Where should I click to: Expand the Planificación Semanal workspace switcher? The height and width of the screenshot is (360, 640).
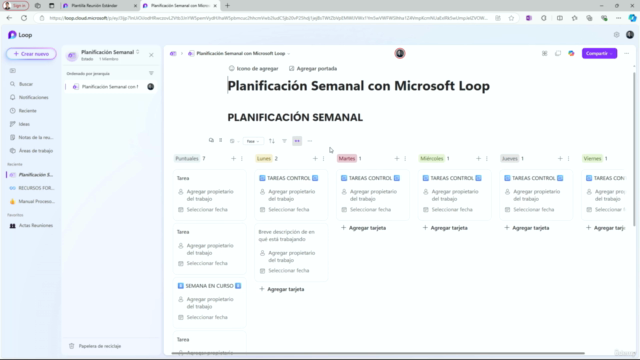(138, 52)
